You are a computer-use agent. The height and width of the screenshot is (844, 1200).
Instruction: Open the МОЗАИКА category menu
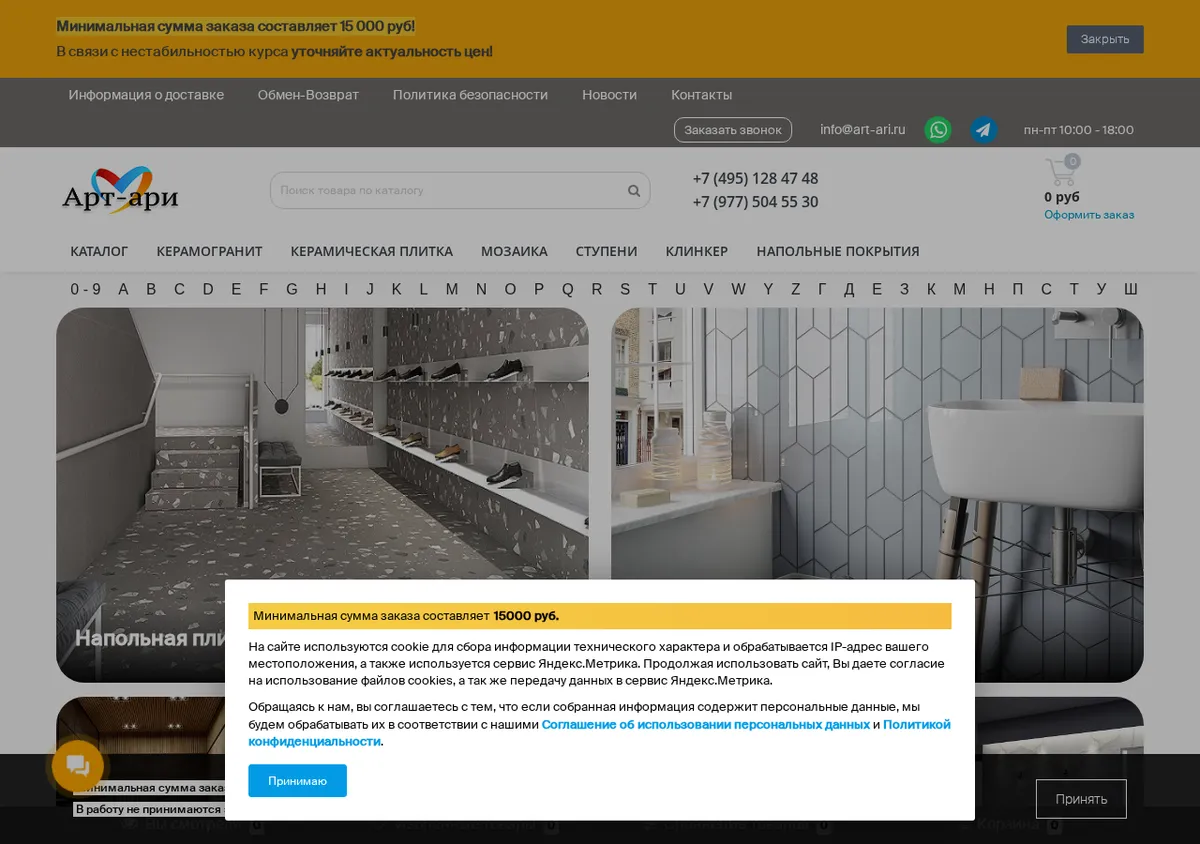[x=514, y=251]
